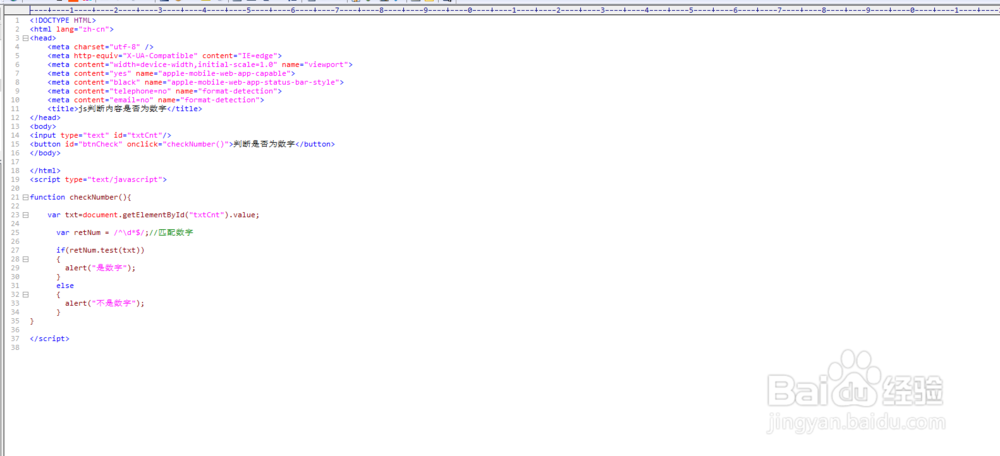Click the script type="text/javascript" line
The image size is (1000, 456).
pyautogui.click(x=98, y=179)
